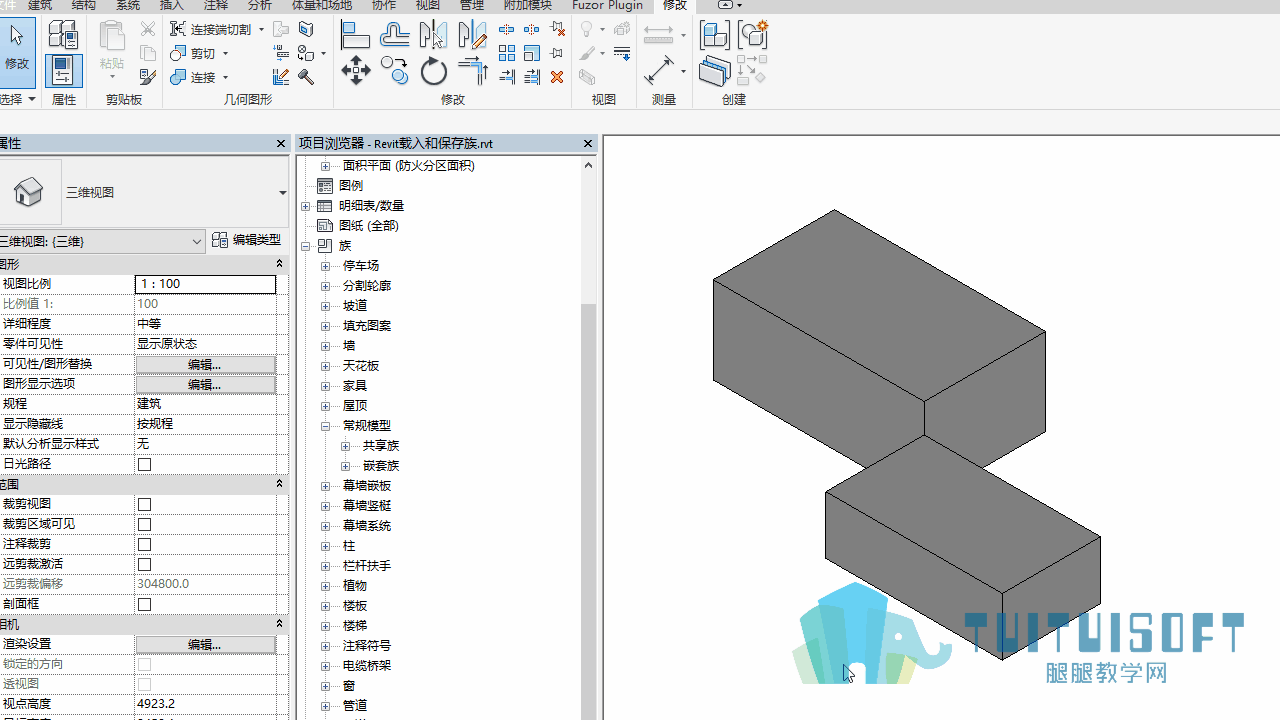Select Mirror - Pick Axis tool

[433, 36]
